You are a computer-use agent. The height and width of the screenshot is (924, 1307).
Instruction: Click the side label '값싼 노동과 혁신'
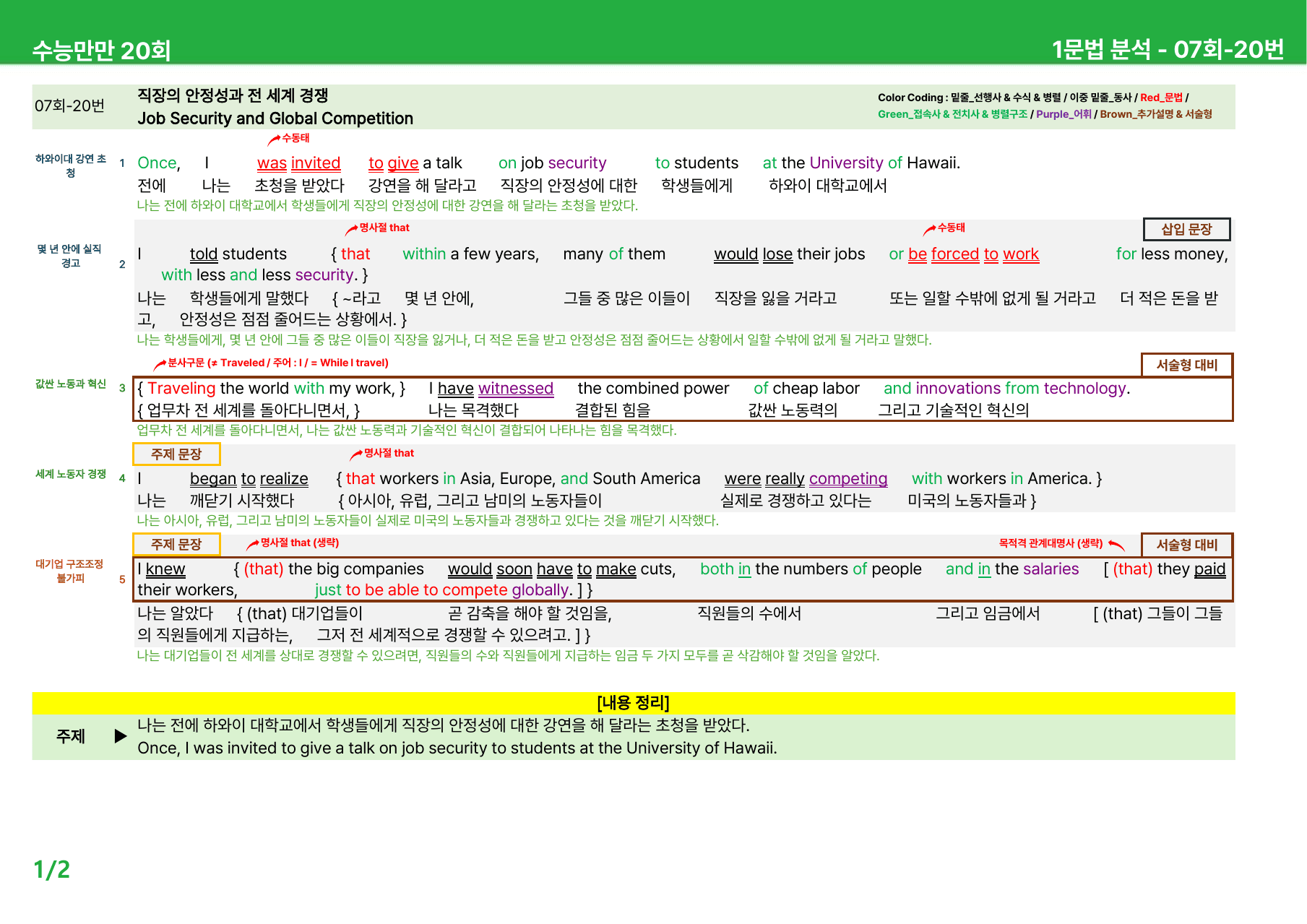click(71, 384)
